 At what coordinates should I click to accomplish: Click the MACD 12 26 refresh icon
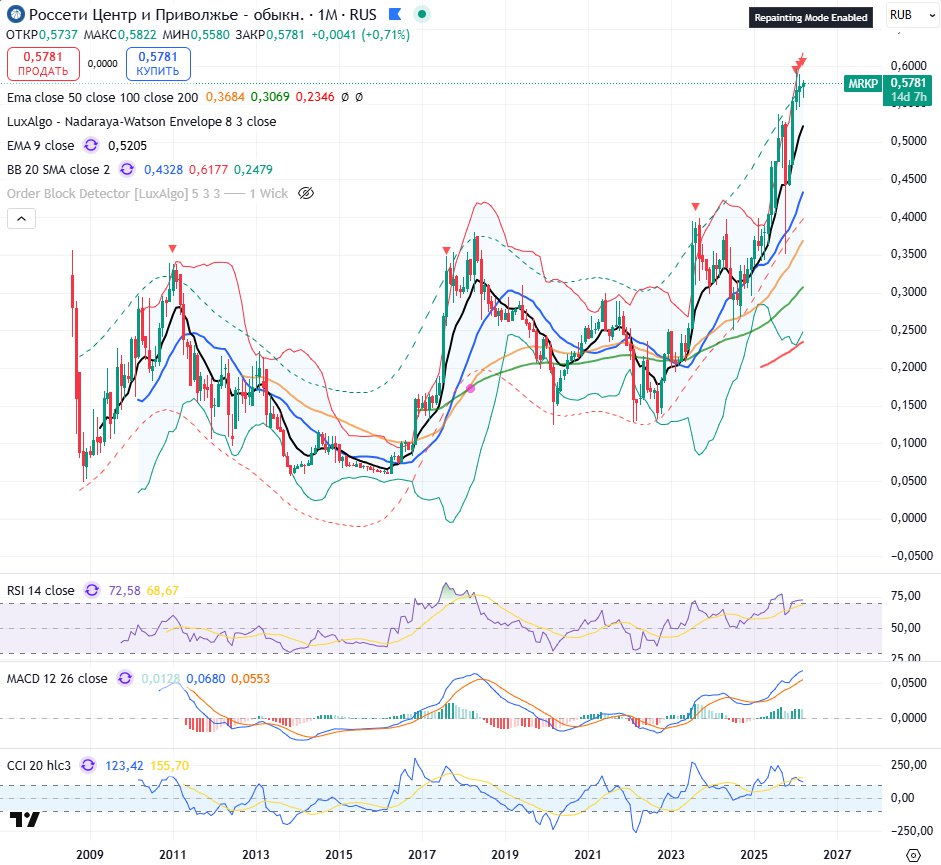[x=124, y=678]
